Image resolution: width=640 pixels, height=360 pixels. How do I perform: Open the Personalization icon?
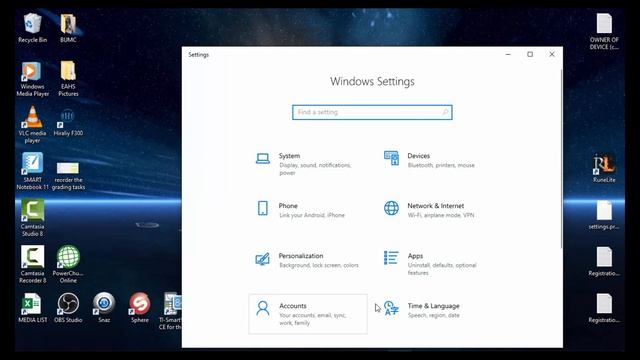pos(262,259)
